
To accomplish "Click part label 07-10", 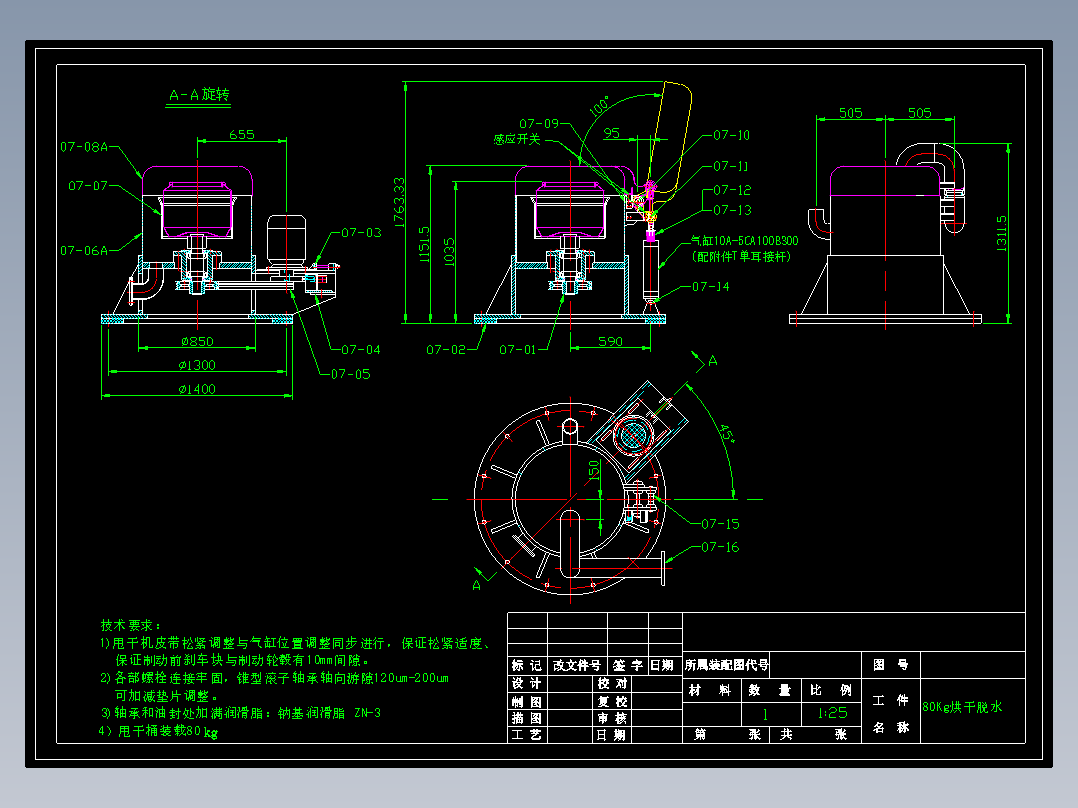I will [732, 135].
